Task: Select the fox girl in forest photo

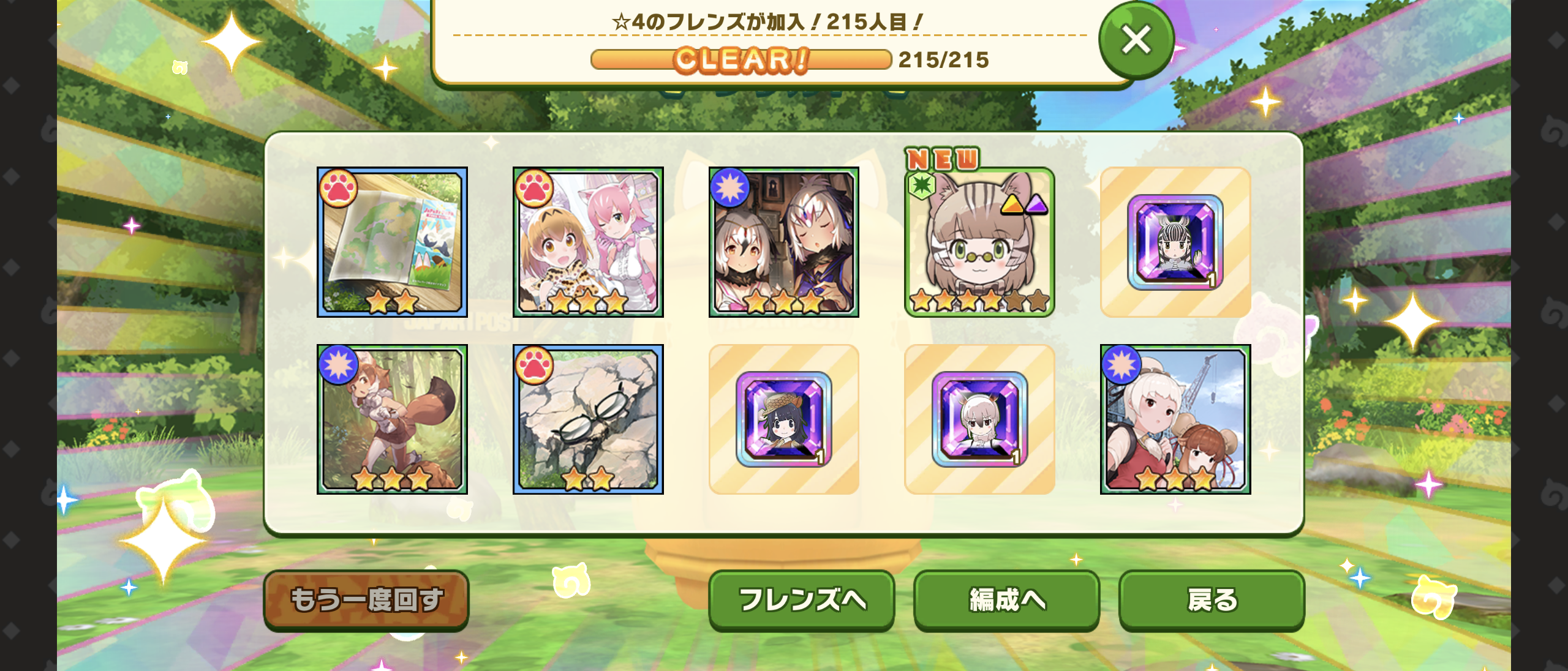Action: click(x=392, y=419)
